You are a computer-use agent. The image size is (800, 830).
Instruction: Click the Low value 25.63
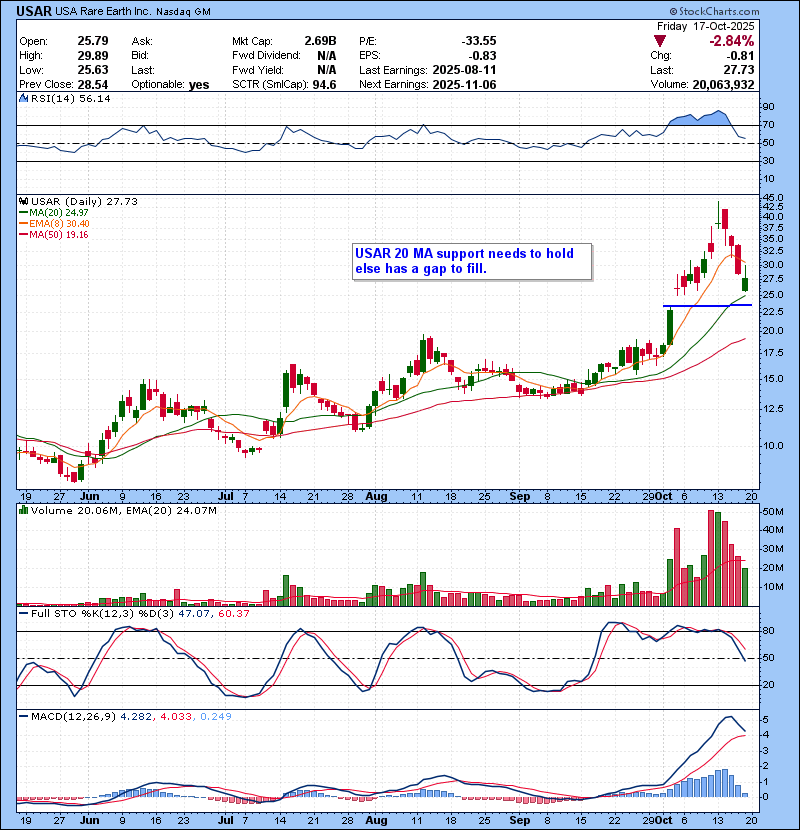(x=93, y=70)
